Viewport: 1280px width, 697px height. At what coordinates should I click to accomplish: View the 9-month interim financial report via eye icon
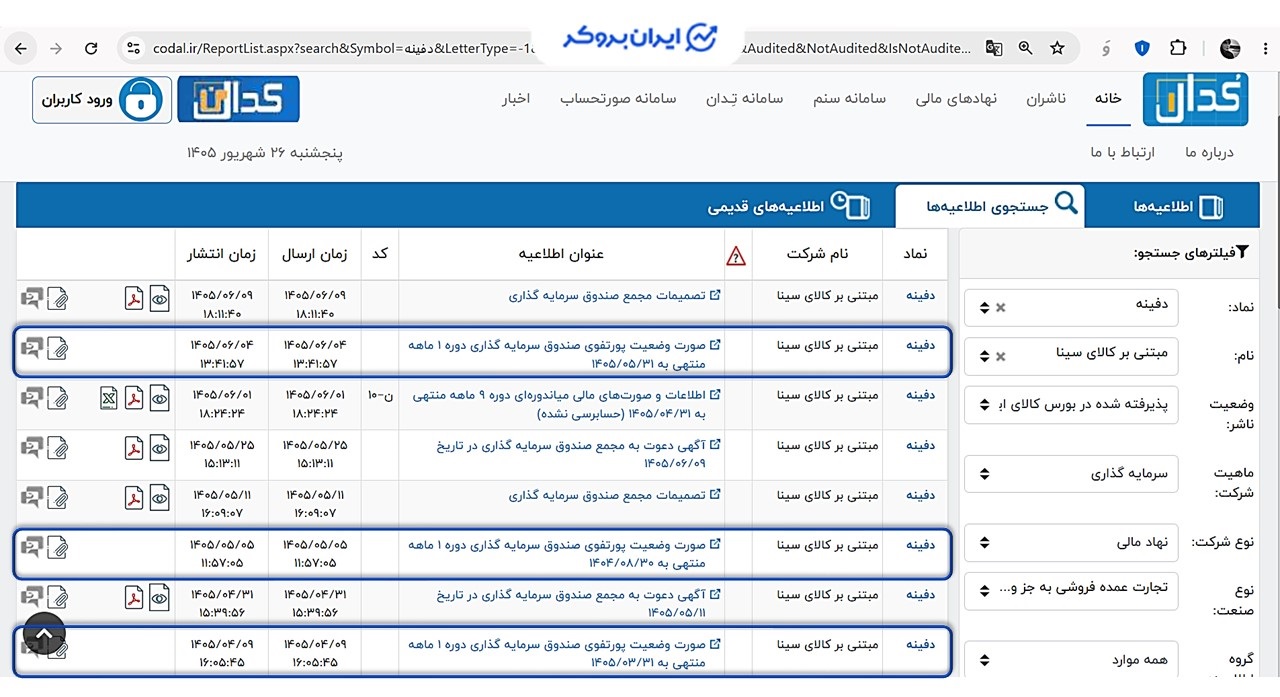tap(160, 397)
